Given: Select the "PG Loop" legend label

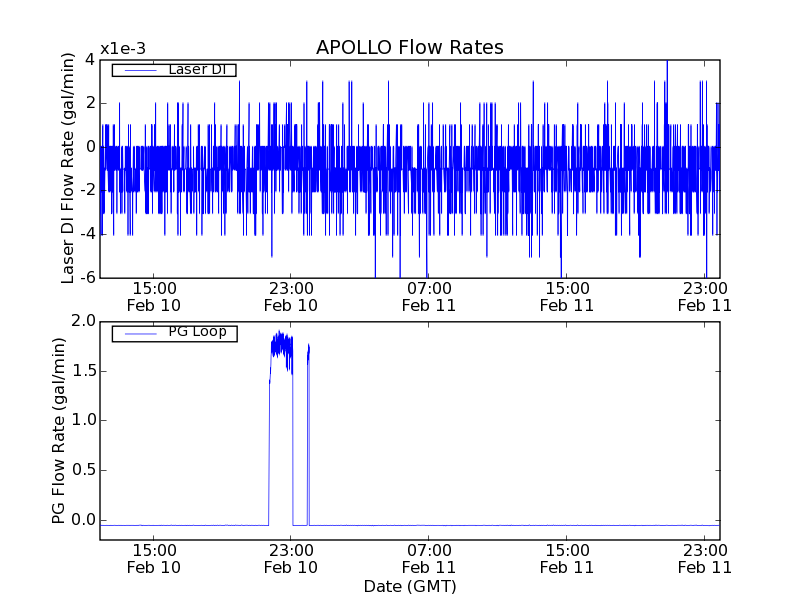Looking at the screenshot, I should (197, 332).
